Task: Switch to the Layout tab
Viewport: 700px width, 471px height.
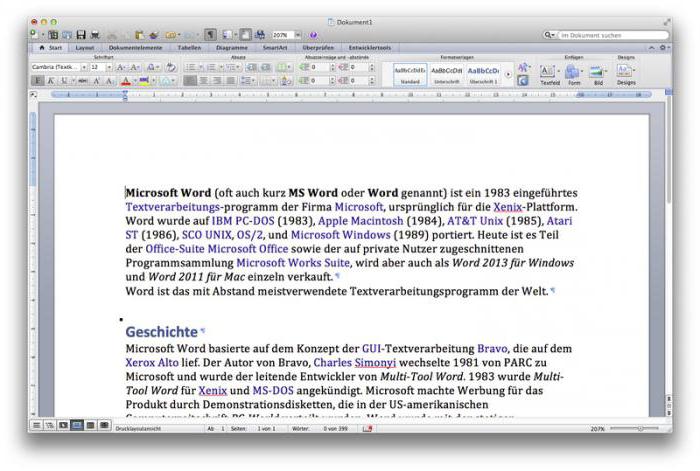Action: point(84,47)
